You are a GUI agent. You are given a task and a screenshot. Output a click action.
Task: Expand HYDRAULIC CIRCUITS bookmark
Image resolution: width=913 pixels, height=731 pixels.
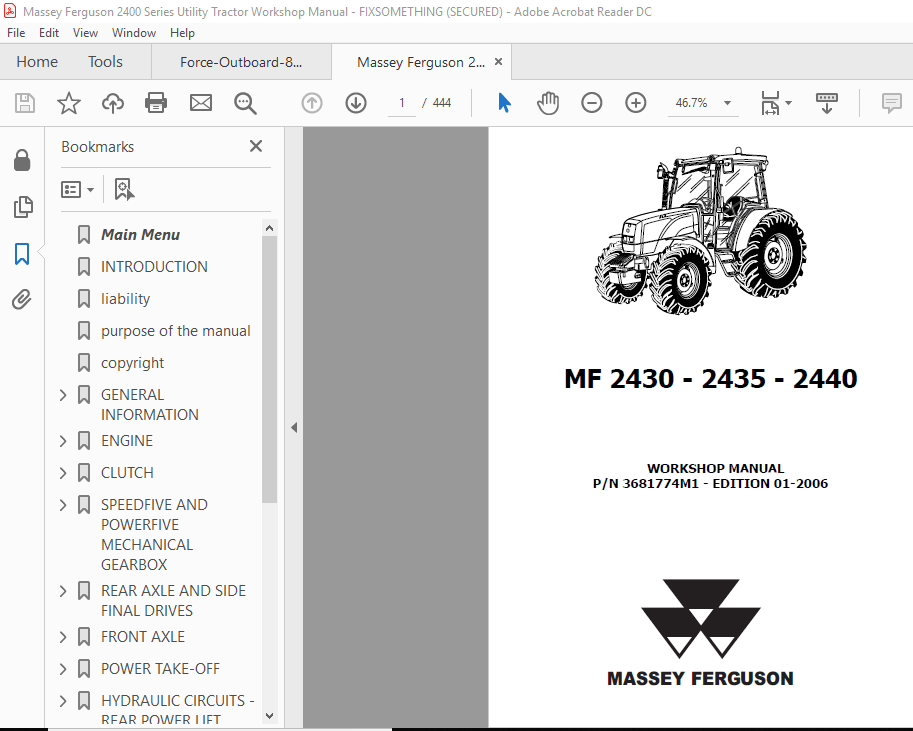coord(63,701)
